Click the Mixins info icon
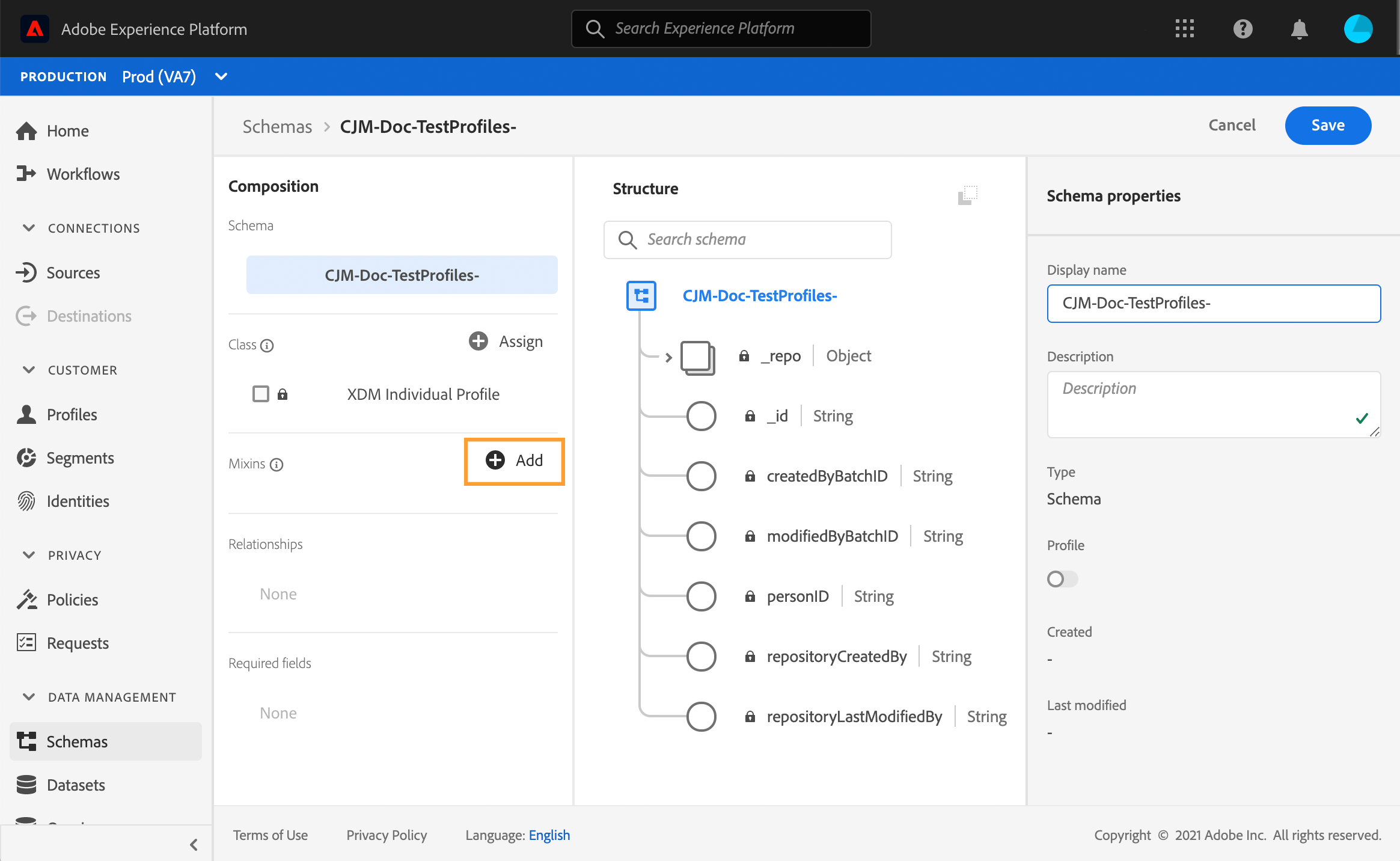Screen dimensions: 1400x861 [x=277, y=464]
